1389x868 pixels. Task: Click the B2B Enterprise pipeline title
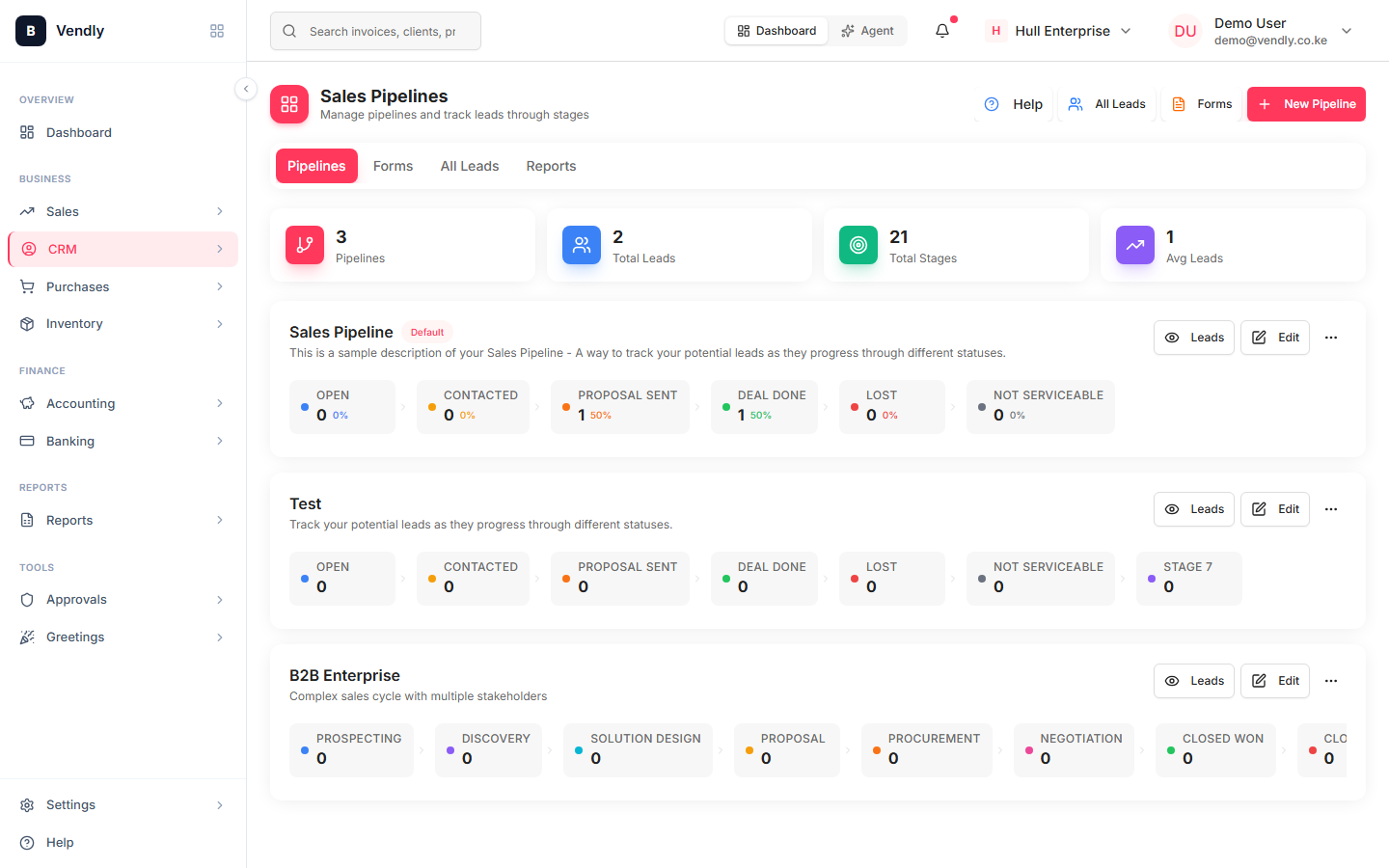(x=344, y=675)
